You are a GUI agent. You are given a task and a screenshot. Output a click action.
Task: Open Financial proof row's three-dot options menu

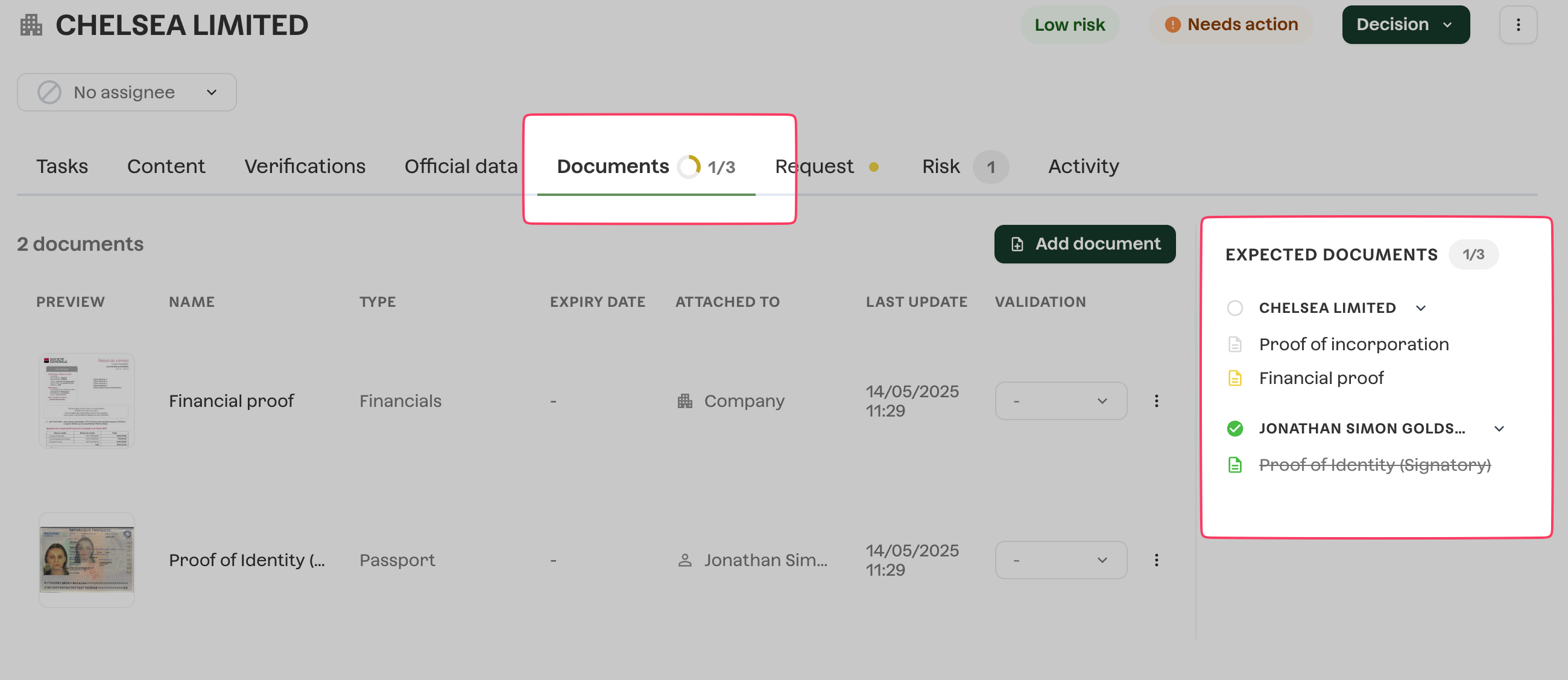pos(1157,401)
